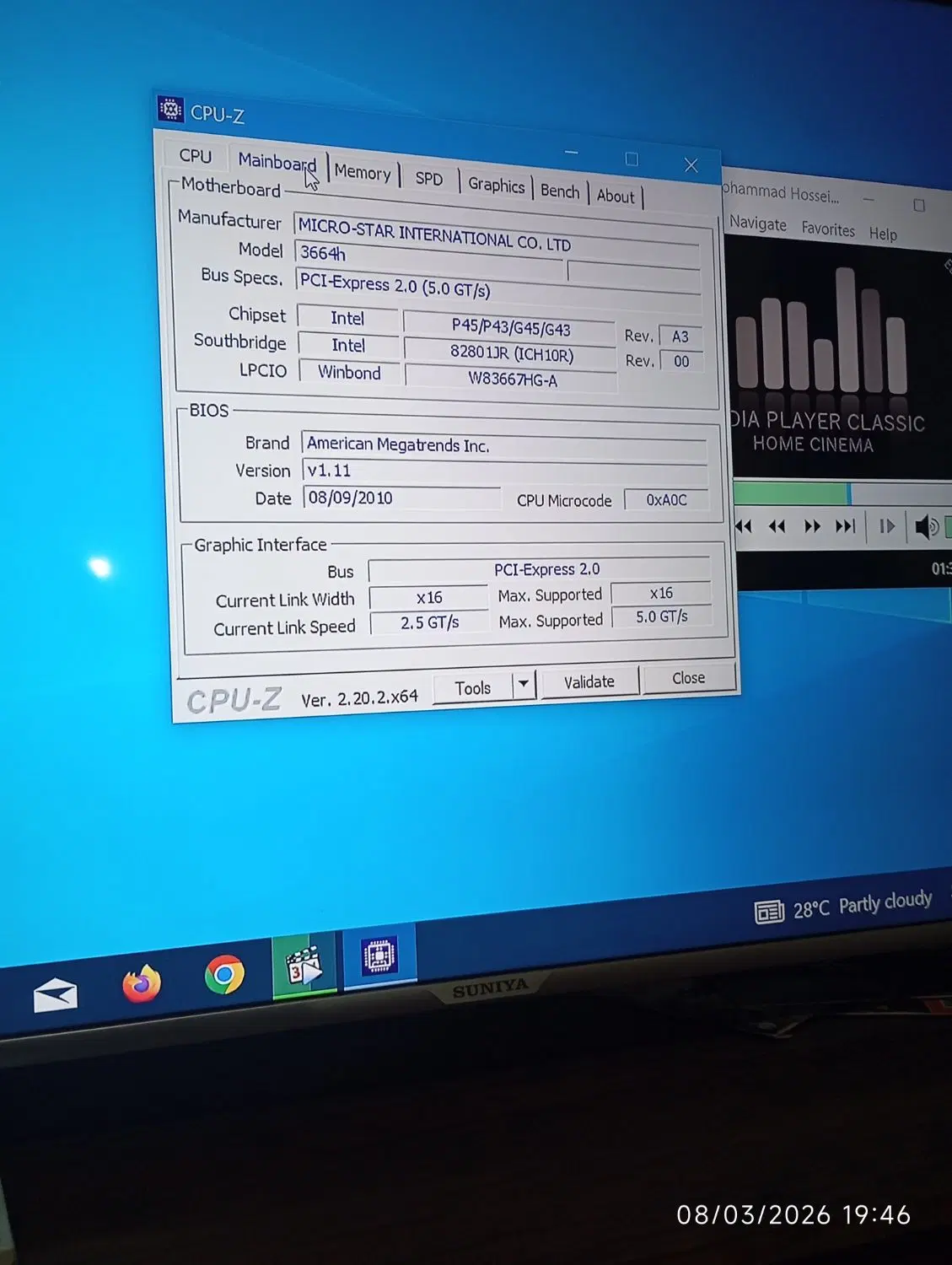The image size is (952, 1265).
Task: Open Favorites menu in Media Player Classic
Action: (828, 229)
